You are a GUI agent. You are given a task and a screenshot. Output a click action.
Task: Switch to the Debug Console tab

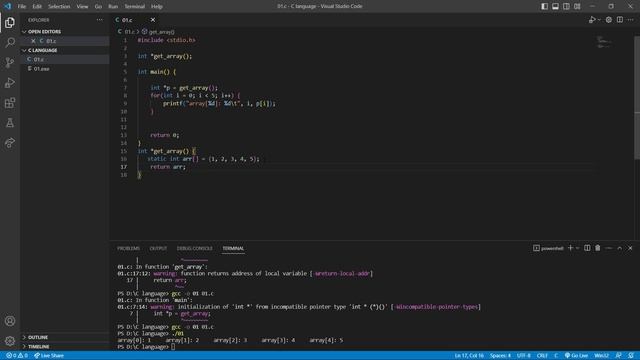(x=194, y=248)
